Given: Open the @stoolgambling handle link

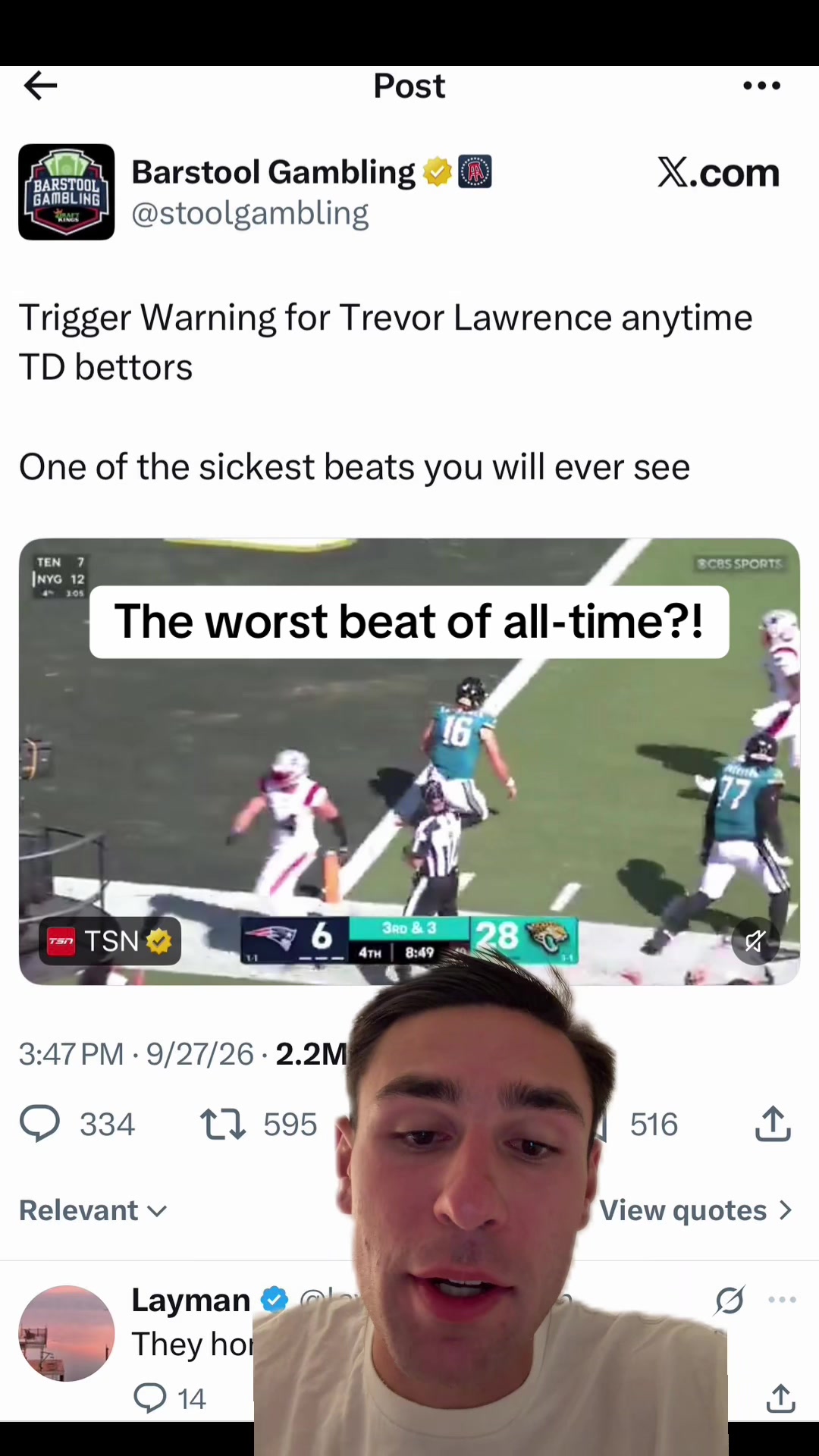Looking at the screenshot, I should coord(250,213).
